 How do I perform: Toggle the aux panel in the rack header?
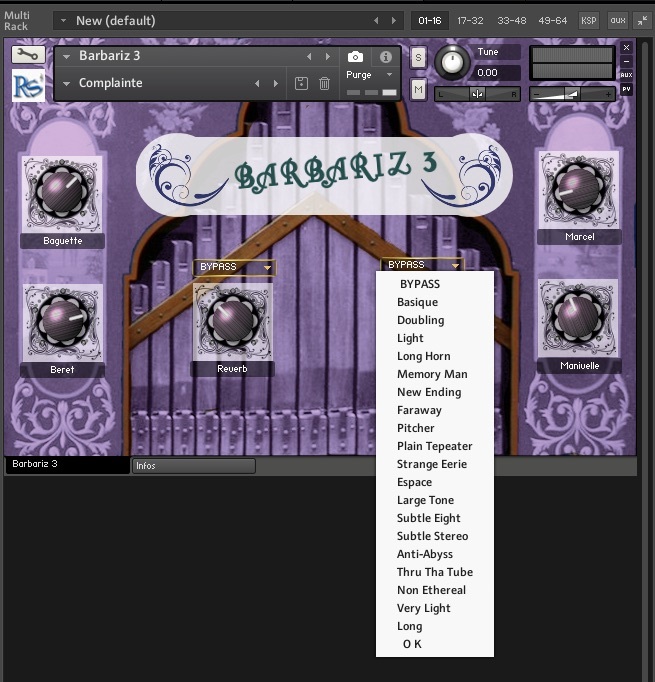pos(618,20)
